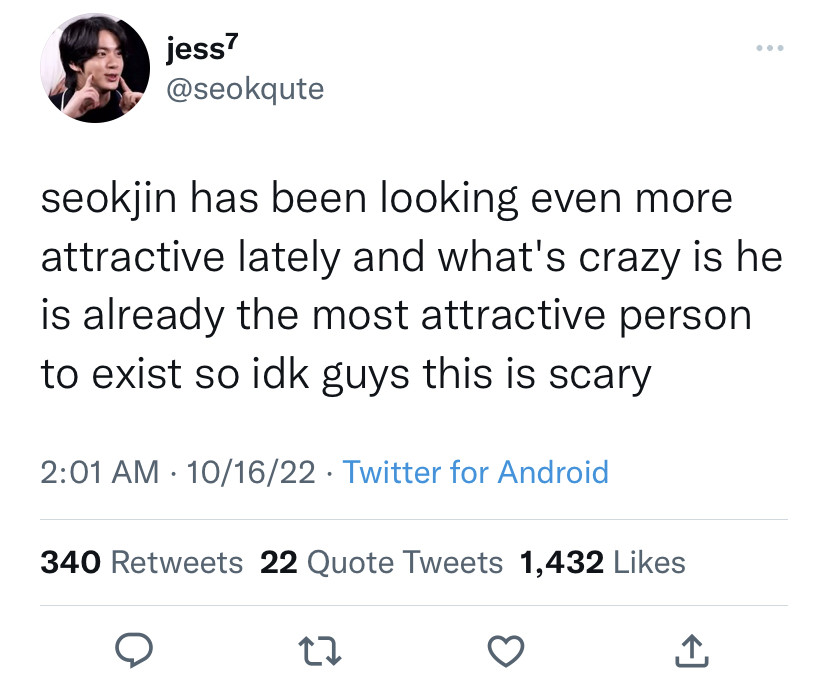Click tweet line 'attractive lately and what's crazy'

coord(361,258)
